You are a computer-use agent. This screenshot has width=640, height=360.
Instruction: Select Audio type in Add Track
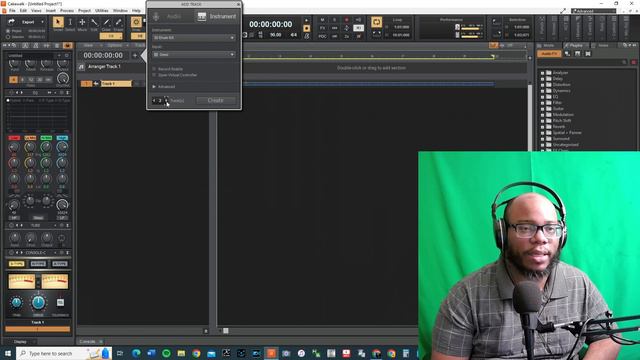(x=168, y=16)
